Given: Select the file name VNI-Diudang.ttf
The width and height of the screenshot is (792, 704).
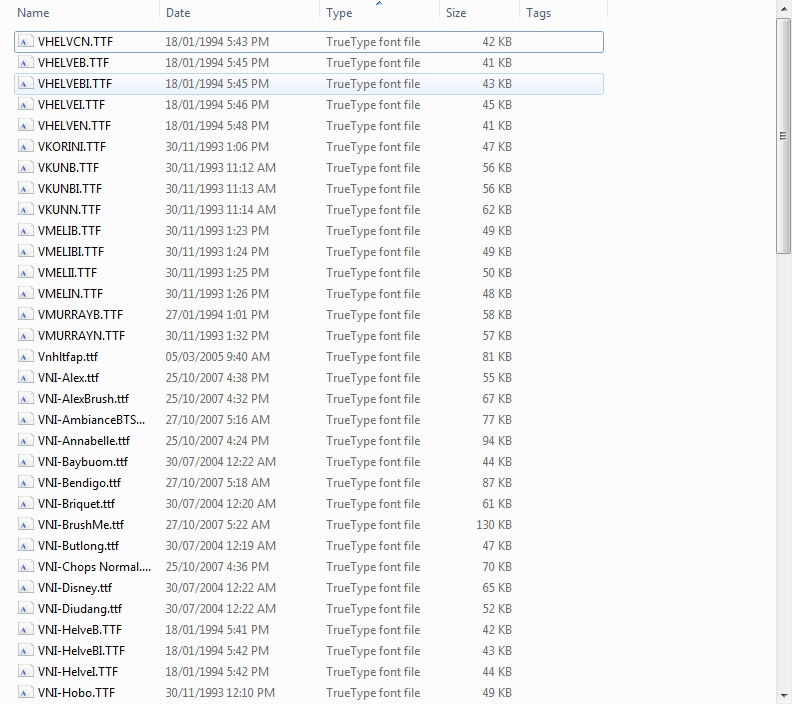Looking at the screenshot, I should 80,609.
